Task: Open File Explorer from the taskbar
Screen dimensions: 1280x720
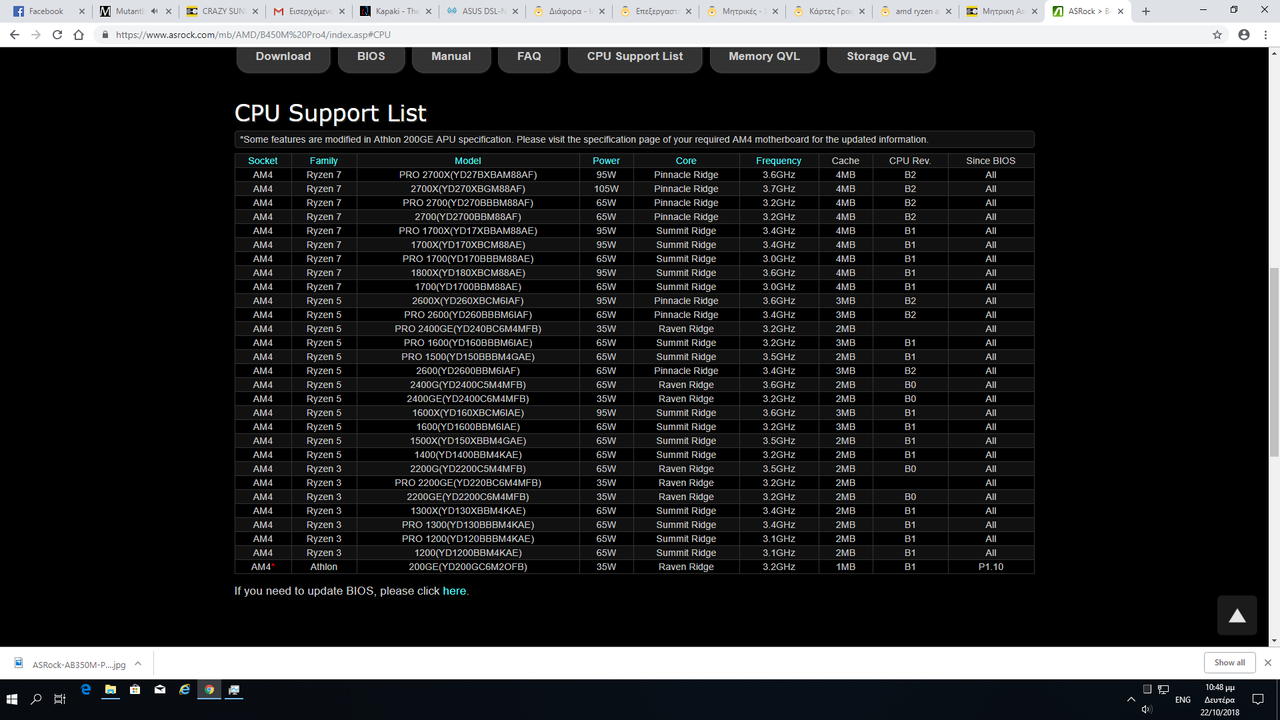Action: click(110, 690)
